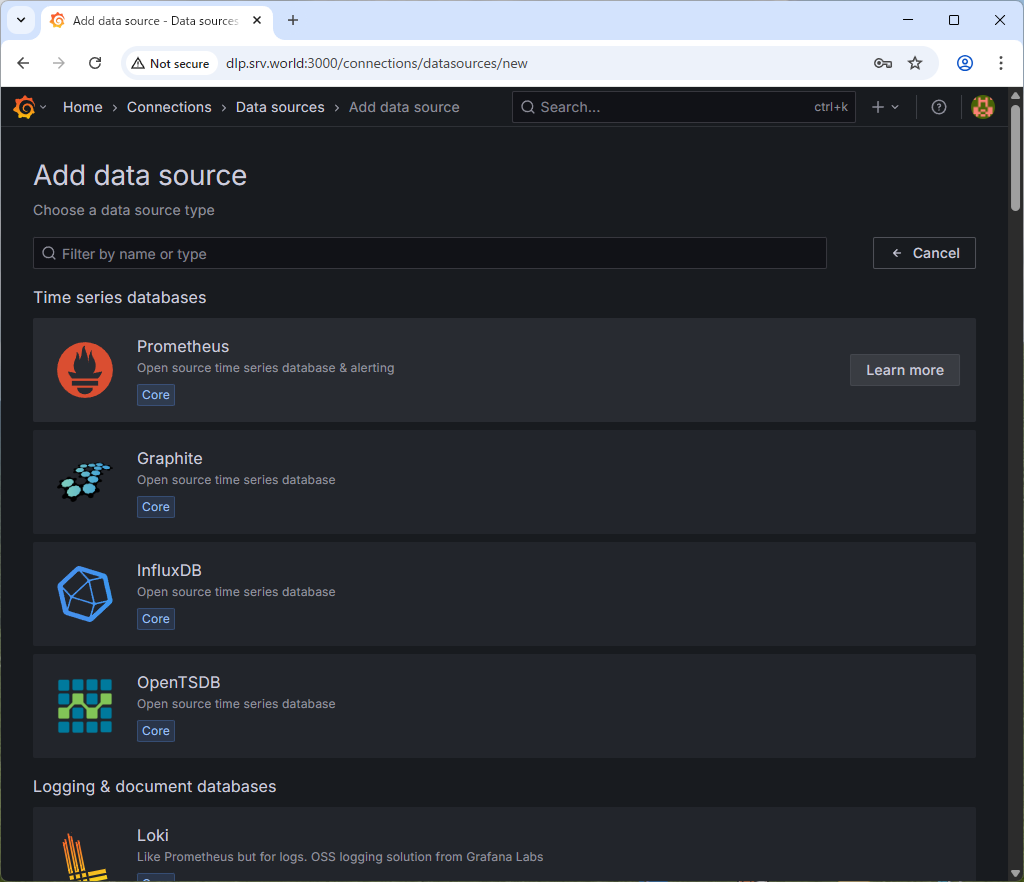Reload the page in the browser
Screen dimensions: 1024x882
point(95,63)
